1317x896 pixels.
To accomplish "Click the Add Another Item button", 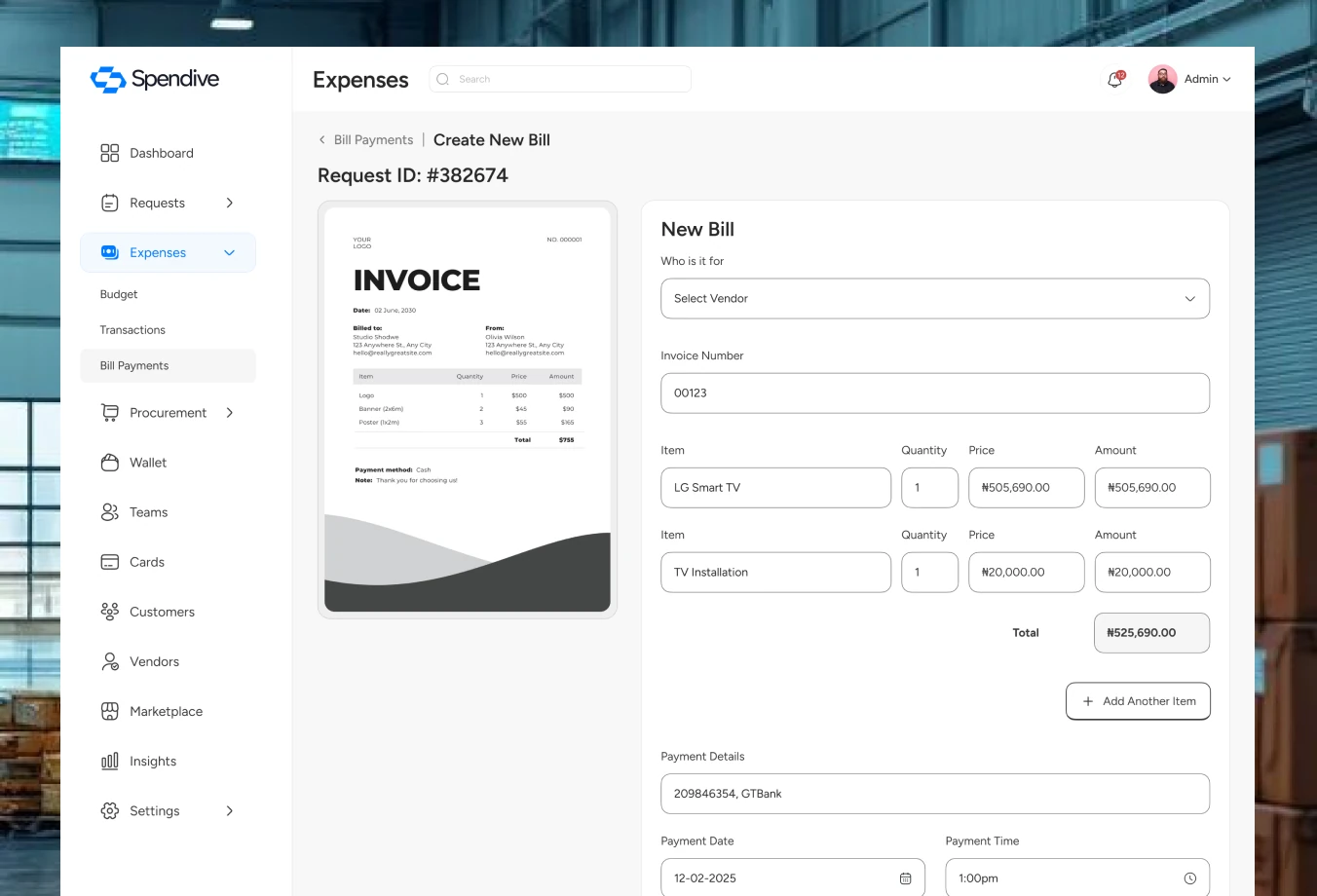I will pyautogui.click(x=1138, y=701).
